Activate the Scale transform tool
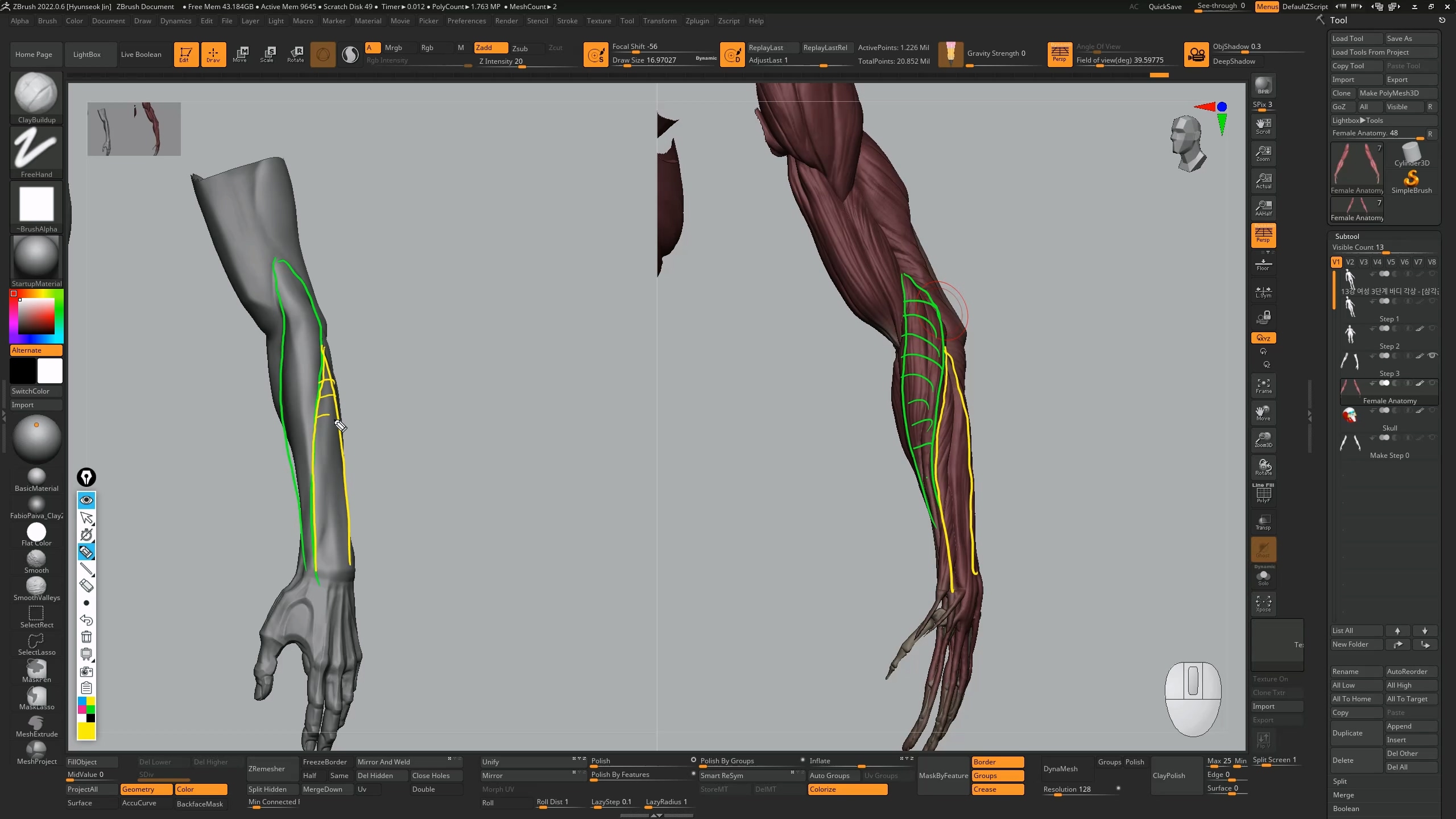This screenshot has width=1456, height=819. pyautogui.click(x=267, y=54)
